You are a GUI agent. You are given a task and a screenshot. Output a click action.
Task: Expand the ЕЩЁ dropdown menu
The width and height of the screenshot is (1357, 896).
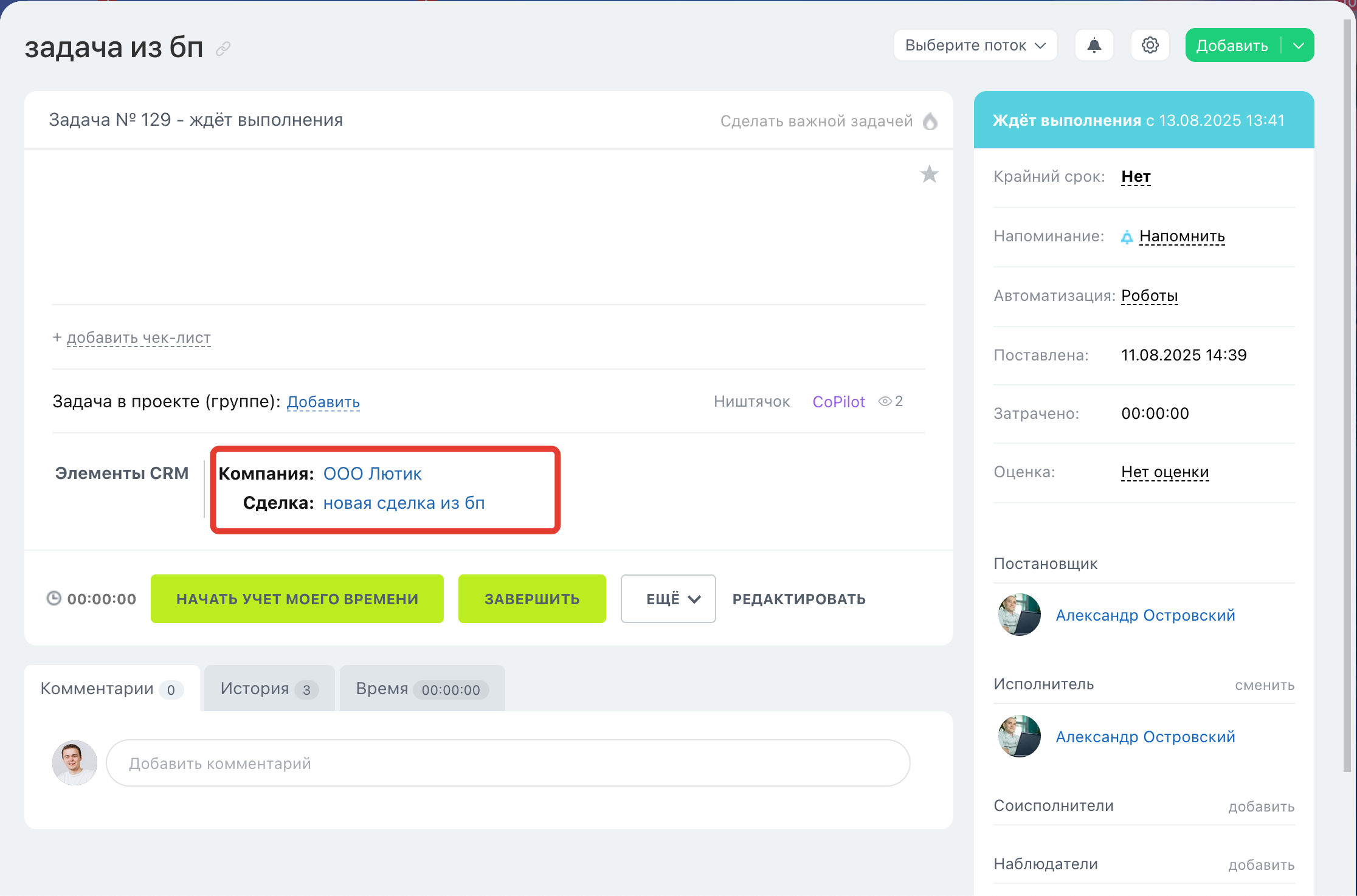click(668, 599)
